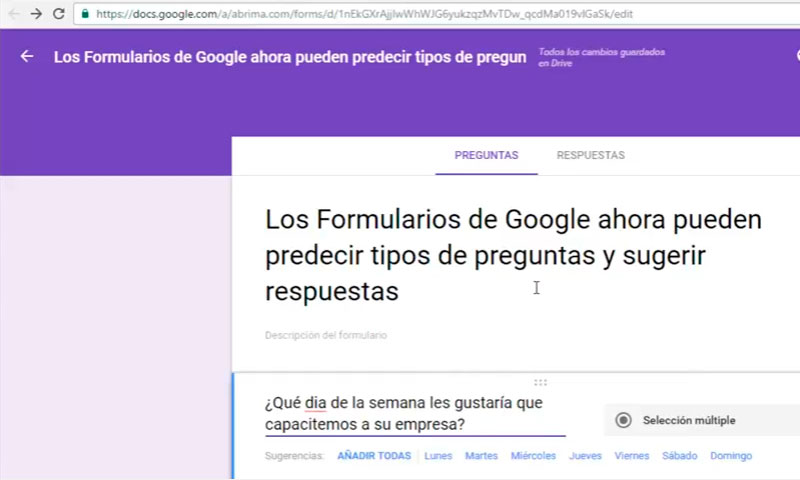Add the Domingo suggestion
The height and width of the screenshot is (480, 800).
[731, 456]
